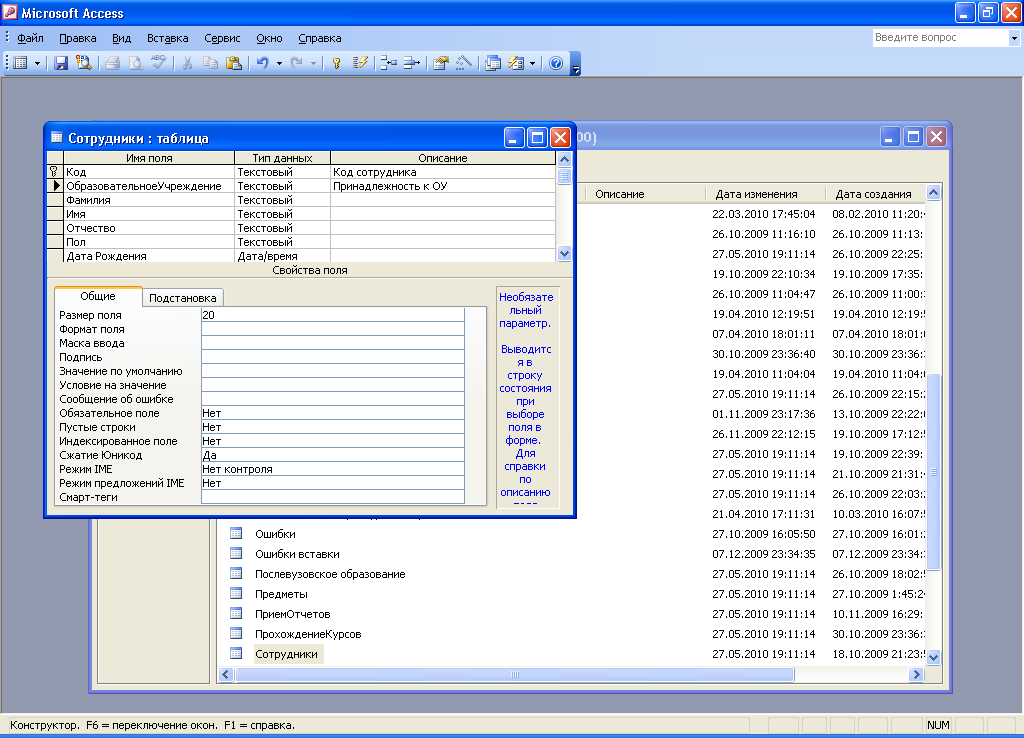Click the Insert Rows toolbar icon

click(389, 63)
